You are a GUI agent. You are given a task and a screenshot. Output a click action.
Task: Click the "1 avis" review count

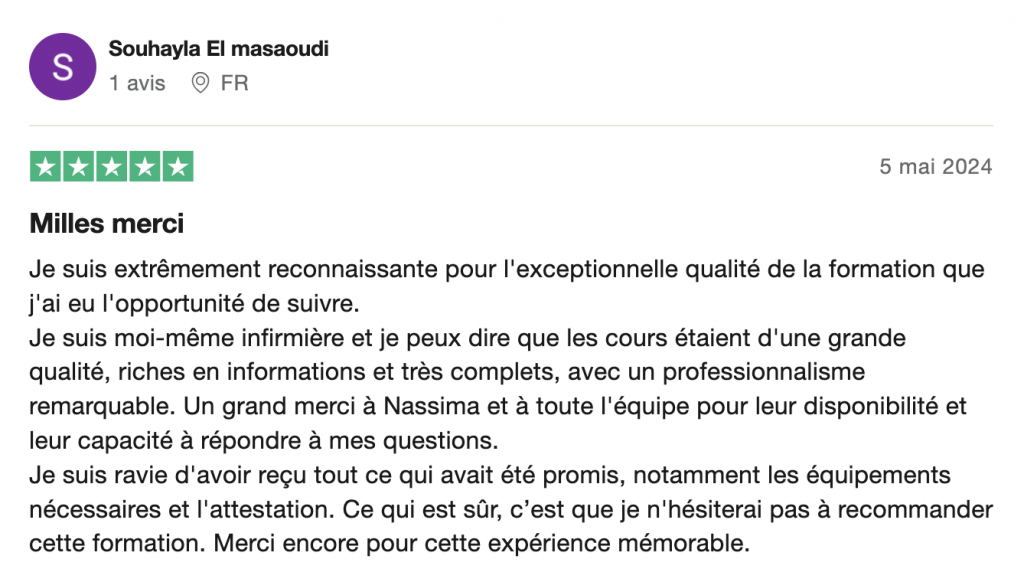point(137,83)
